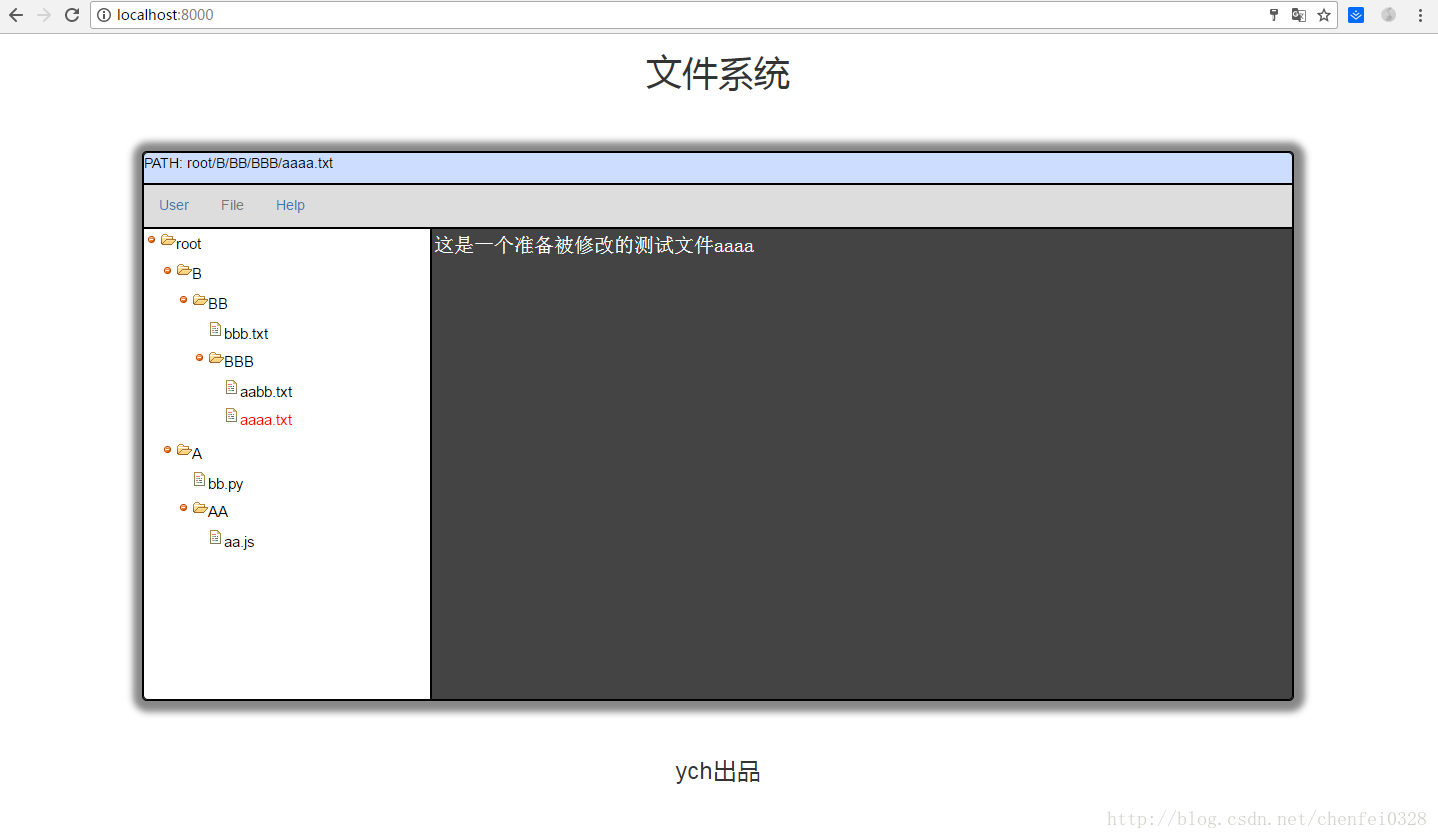Select folder label BB in the tree
Screen dimensions: 1438x839
coord(218,304)
